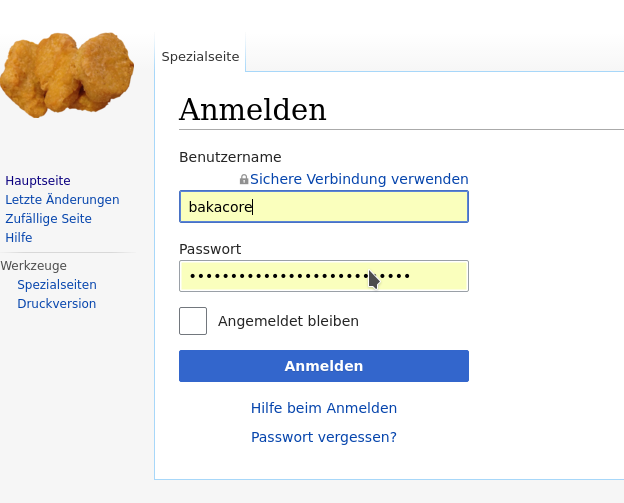Open the sidebar Hilfe link
624x503 pixels.
19,238
